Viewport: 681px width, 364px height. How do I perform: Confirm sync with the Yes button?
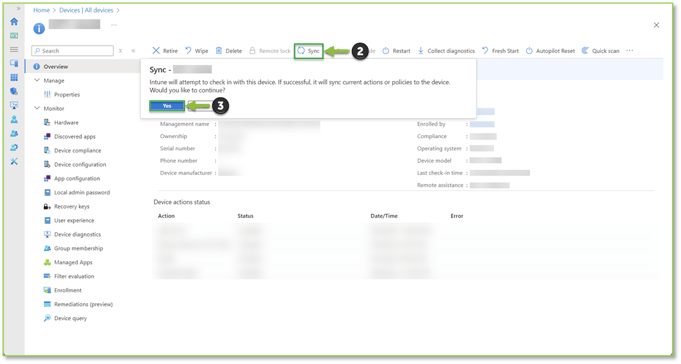(167, 106)
